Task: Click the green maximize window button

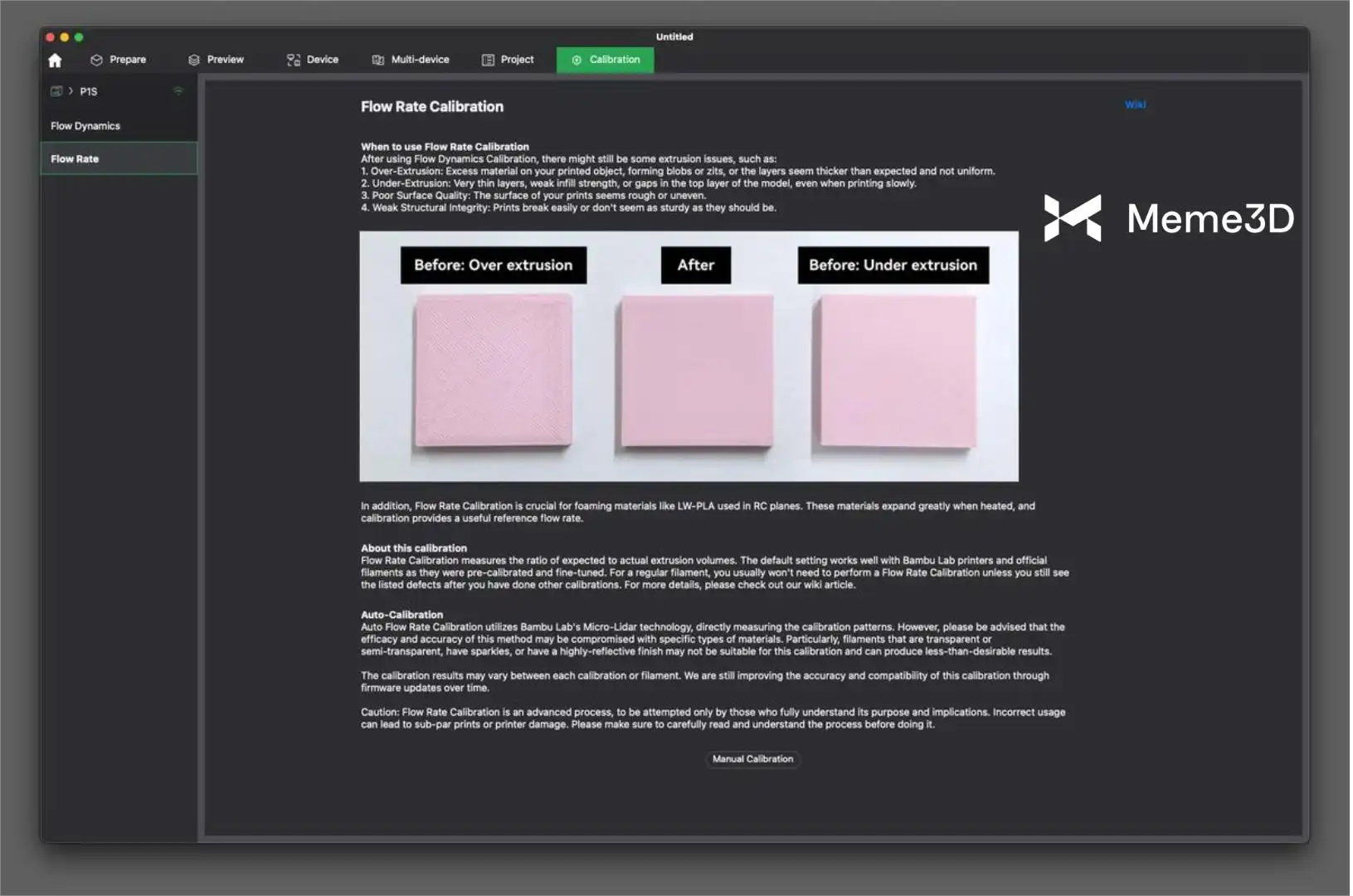Action: 79,37
